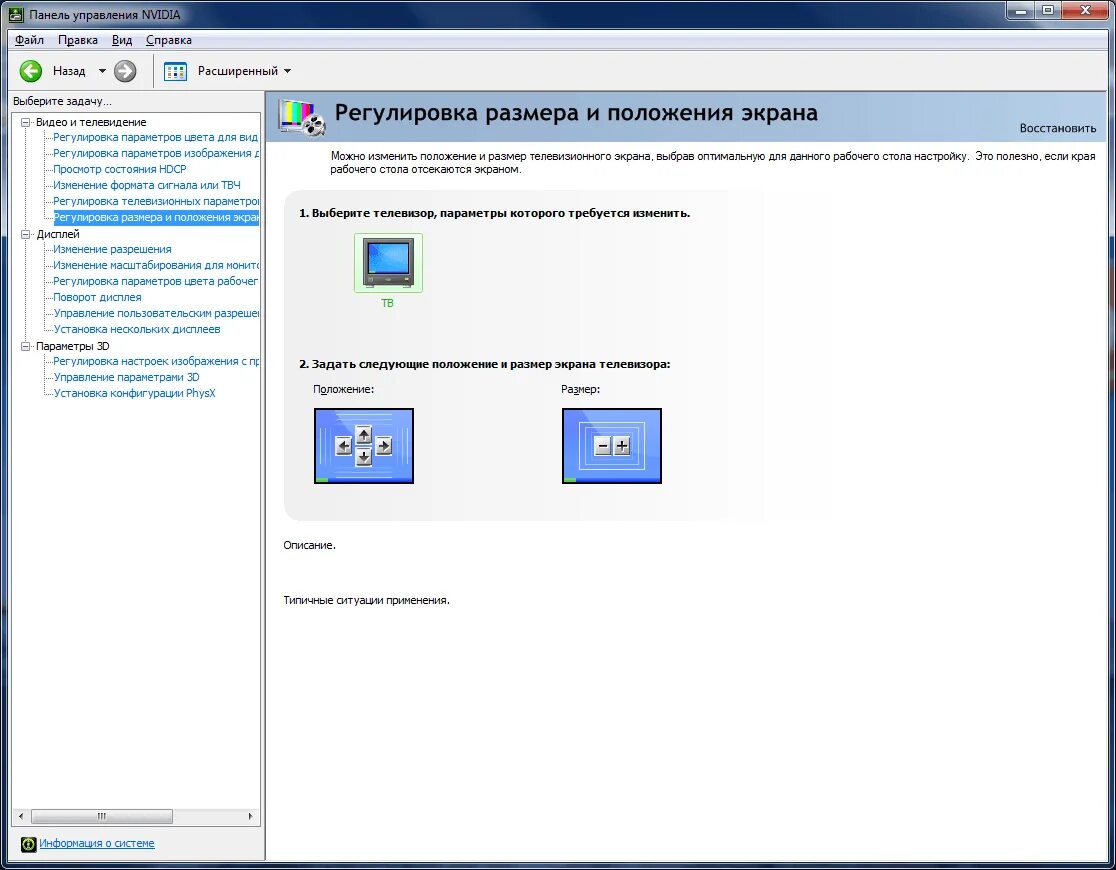The width and height of the screenshot is (1116, 870).
Task: Select Регулировка параметров изображения for video
Action: tap(155, 153)
